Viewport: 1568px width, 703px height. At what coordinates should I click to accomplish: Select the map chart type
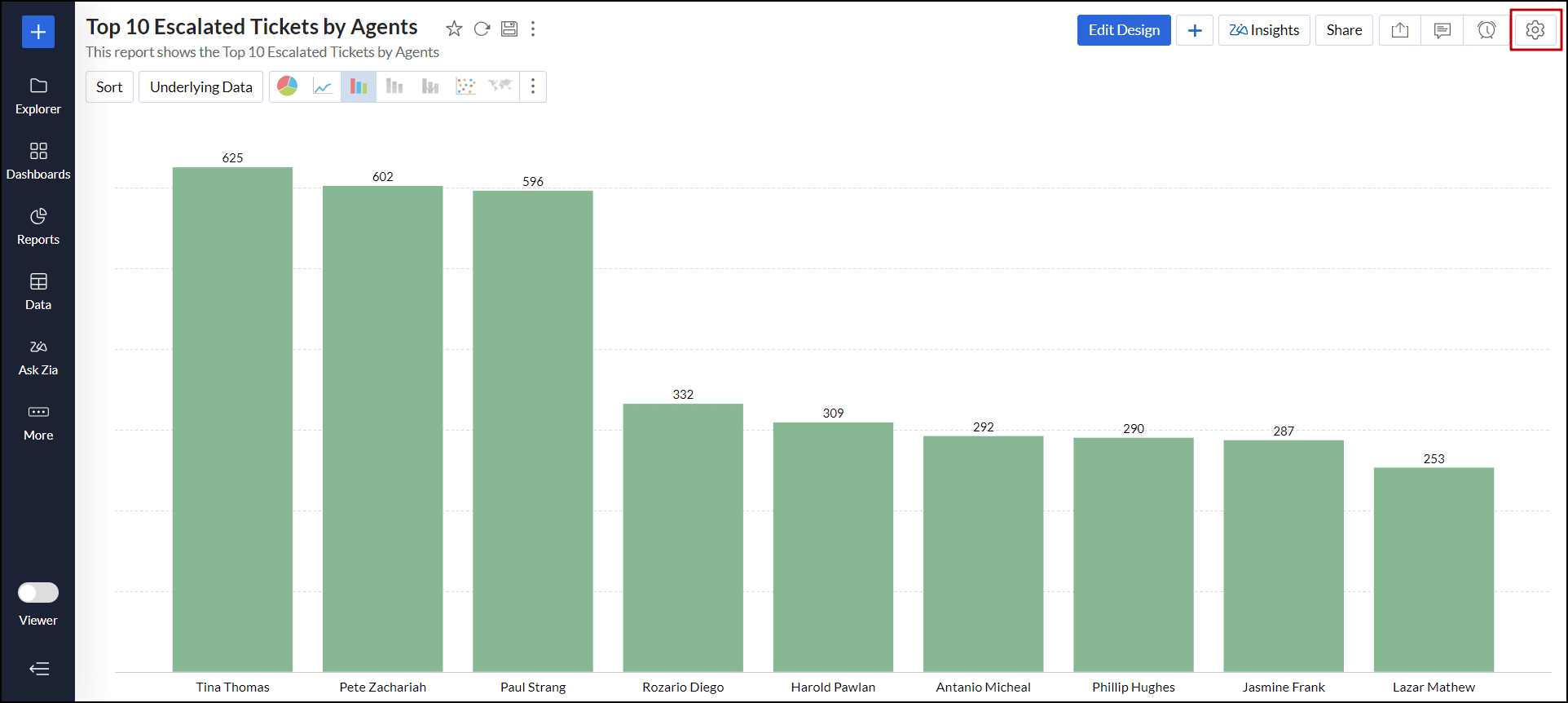pos(500,86)
